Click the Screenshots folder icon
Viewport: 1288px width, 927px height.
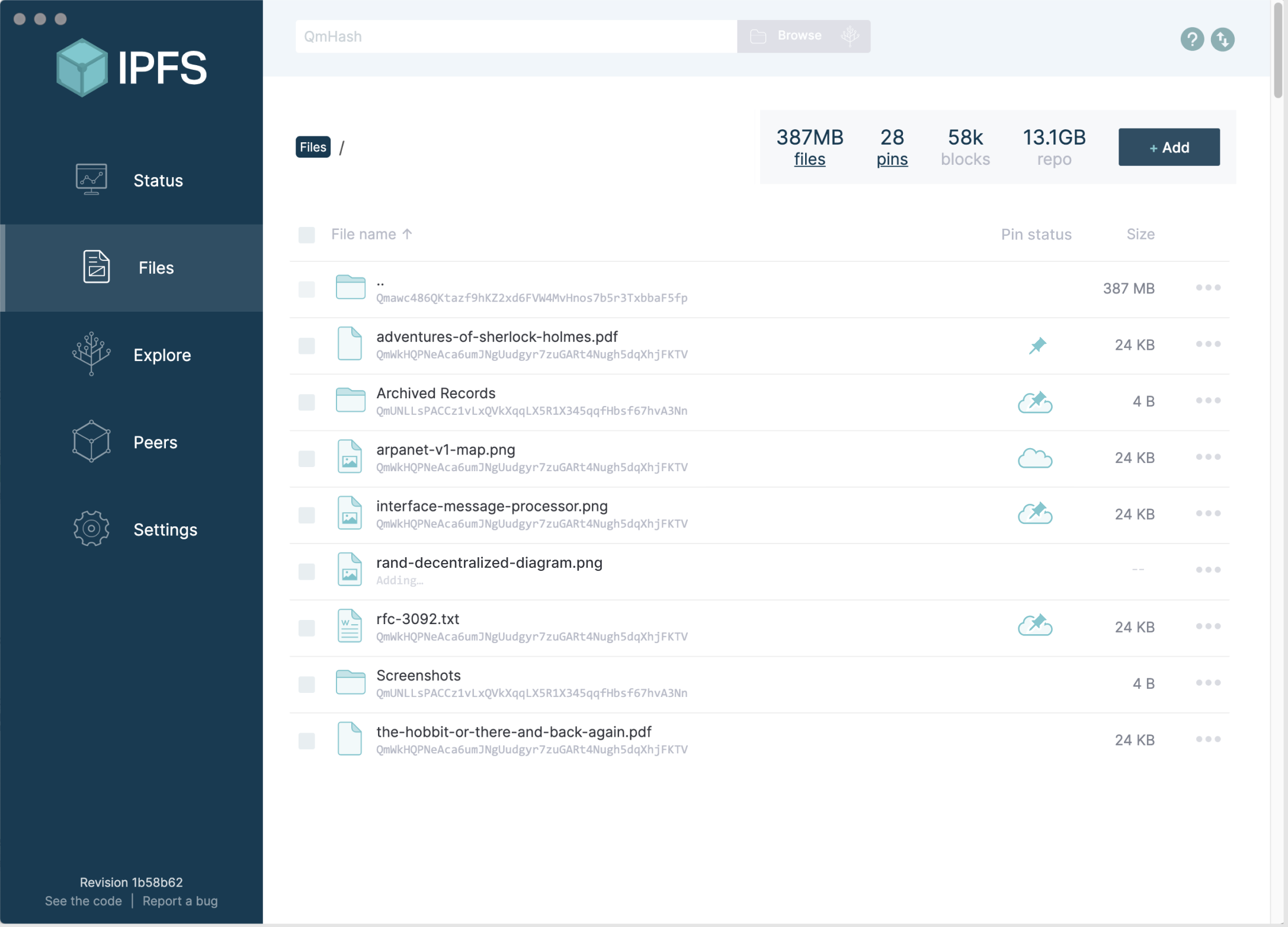350,682
